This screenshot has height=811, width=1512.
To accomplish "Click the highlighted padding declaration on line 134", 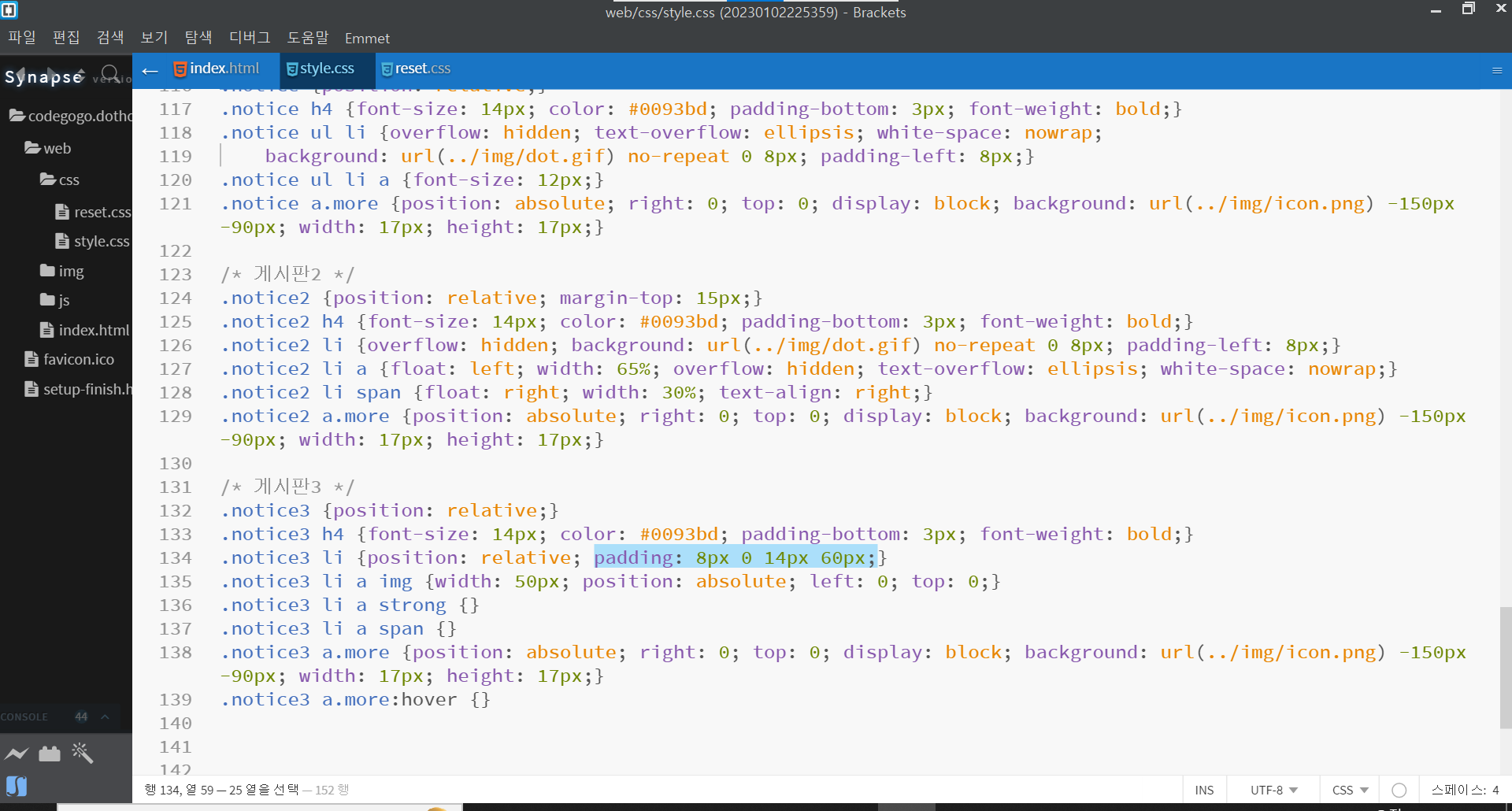I will 736,557.
